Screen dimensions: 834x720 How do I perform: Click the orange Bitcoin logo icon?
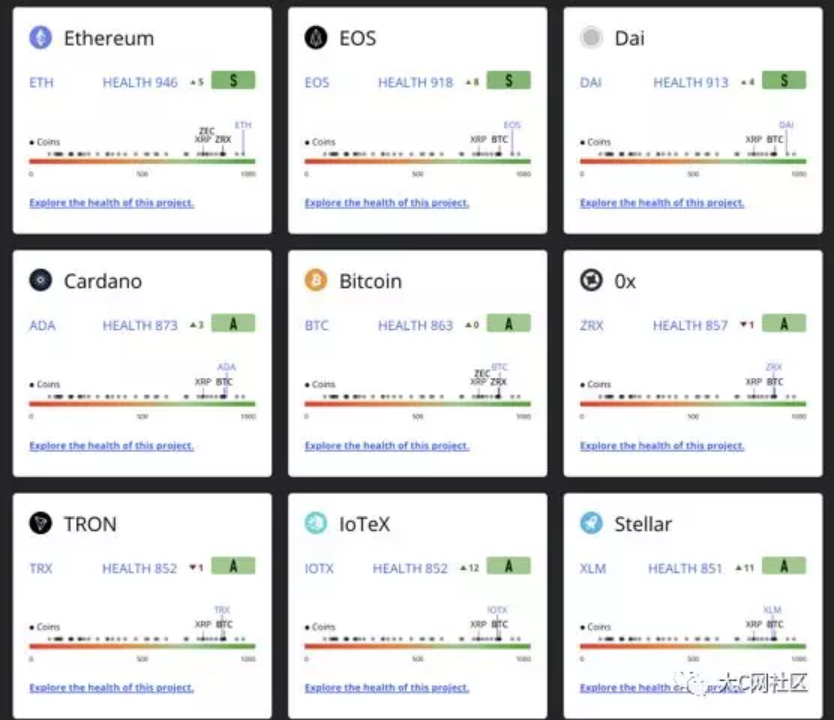(316, 280)
